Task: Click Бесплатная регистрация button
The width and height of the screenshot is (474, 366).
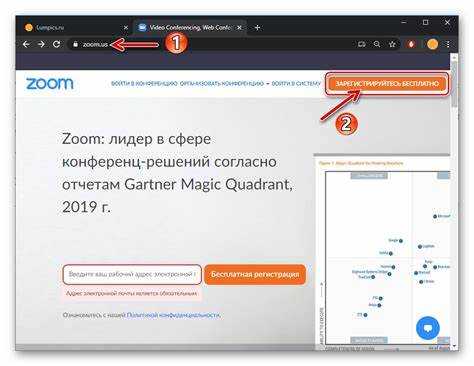Action: pyautogui.click(x=255, y=274)
